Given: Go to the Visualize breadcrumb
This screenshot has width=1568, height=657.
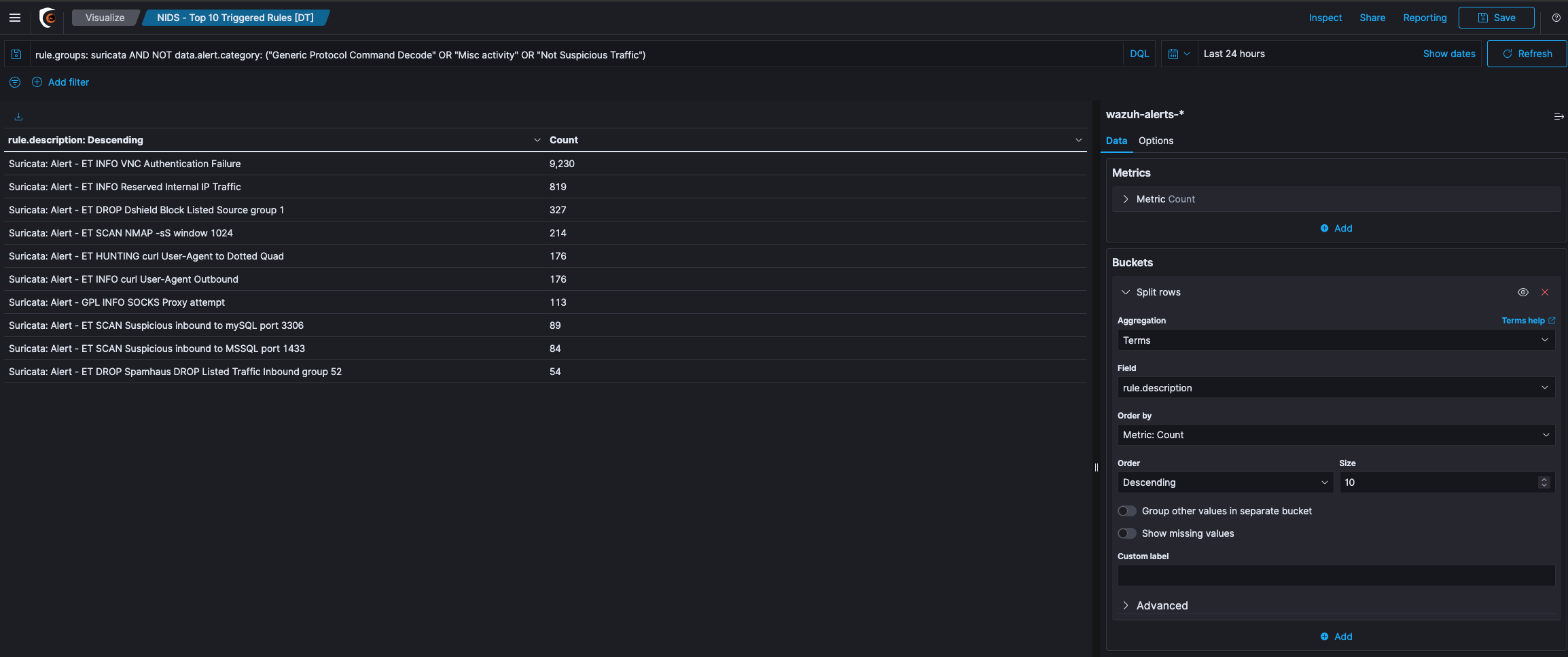Looking at the screenshot, I should coord(105,18).
